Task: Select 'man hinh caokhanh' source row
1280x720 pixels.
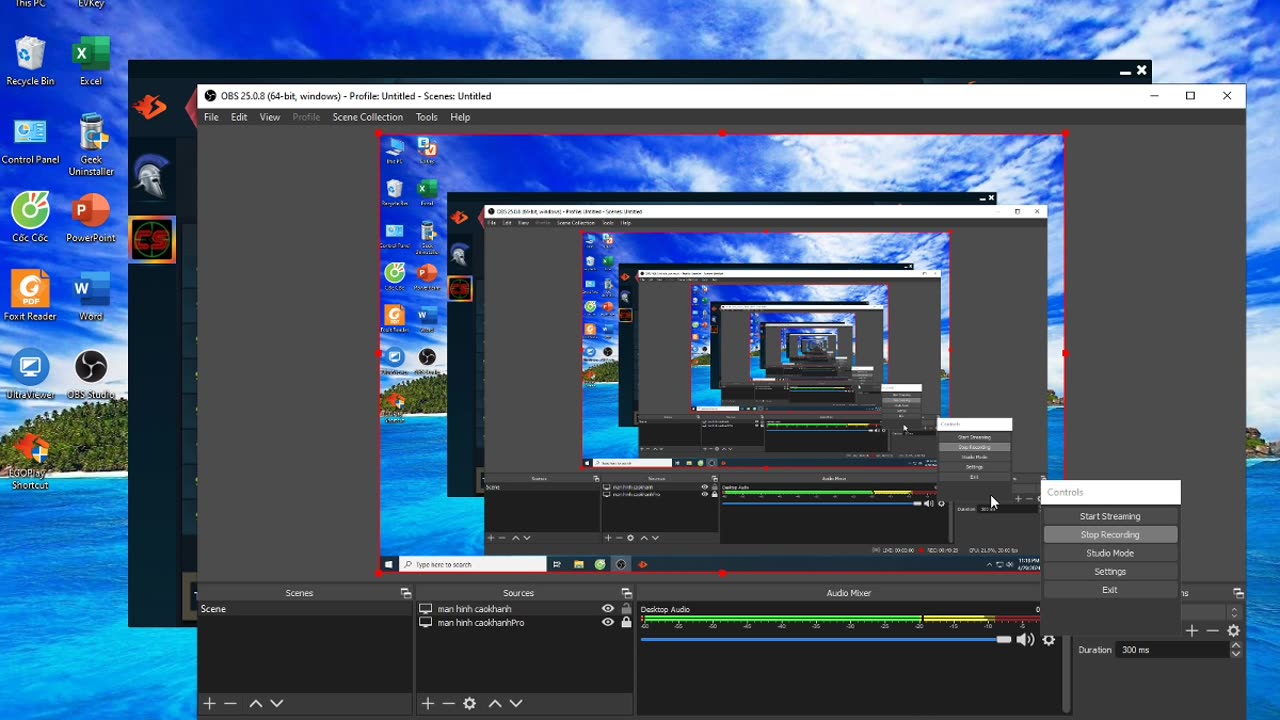Action: click(x=526, y=609)
